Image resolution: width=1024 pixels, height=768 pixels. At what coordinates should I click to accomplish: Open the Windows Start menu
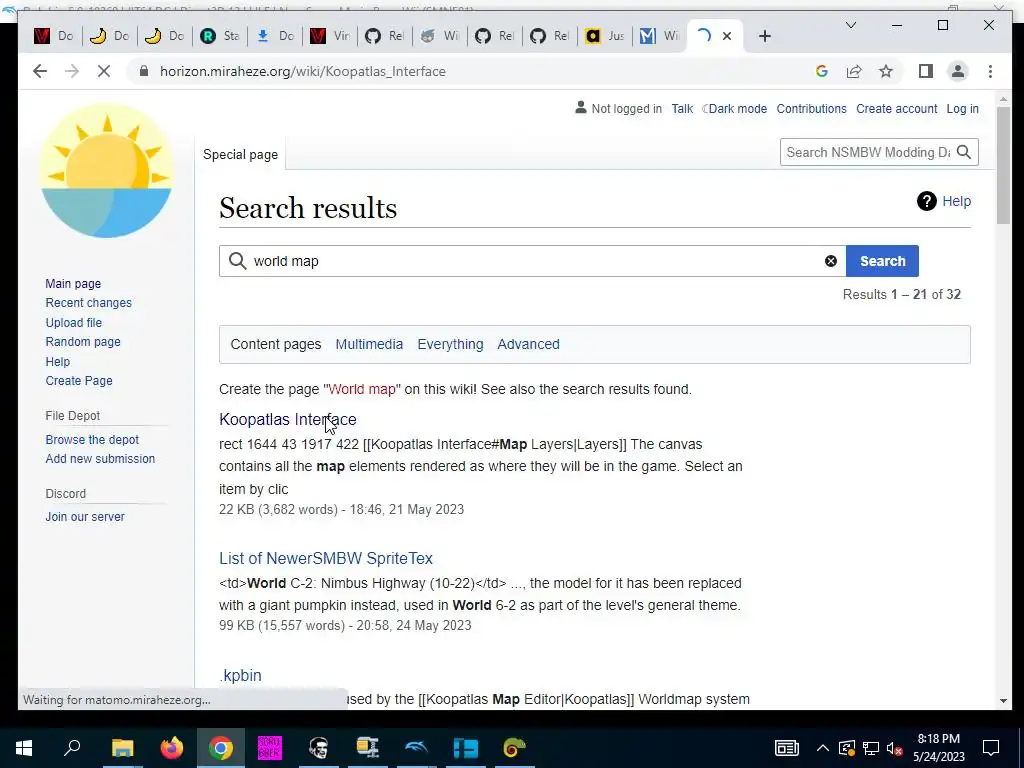pos(24,748)
